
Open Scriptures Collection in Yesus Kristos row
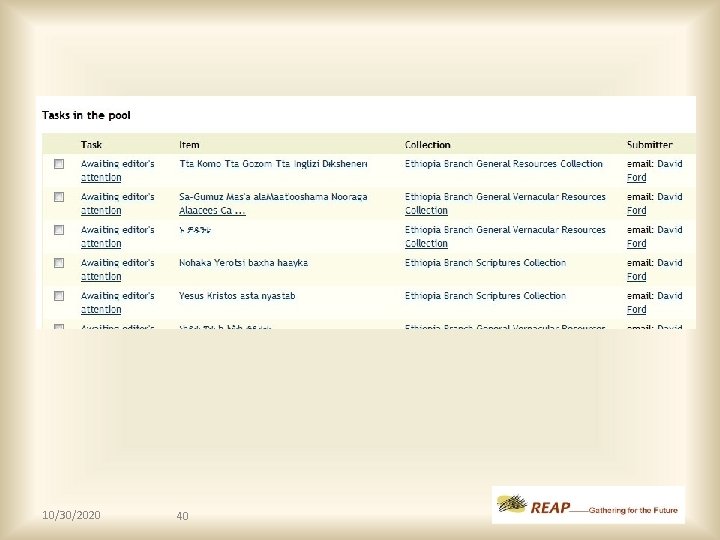coord(485,296)
